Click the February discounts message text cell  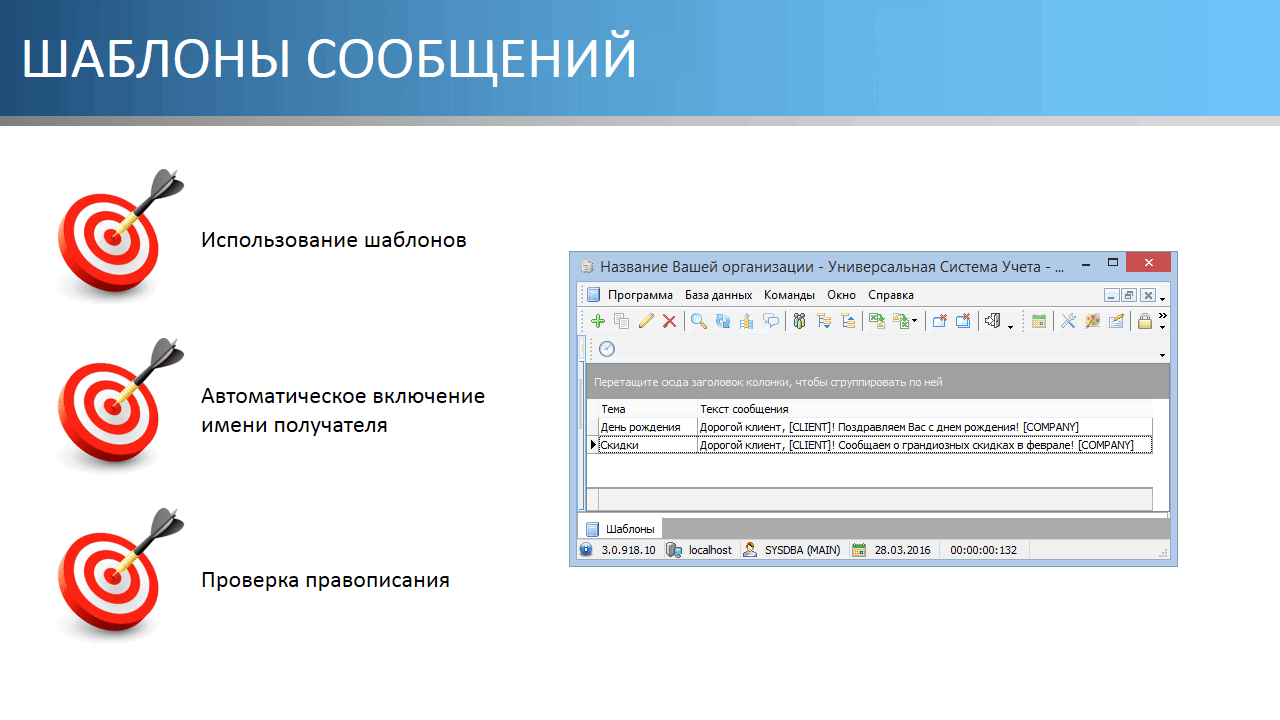click(x=925, y=445)
